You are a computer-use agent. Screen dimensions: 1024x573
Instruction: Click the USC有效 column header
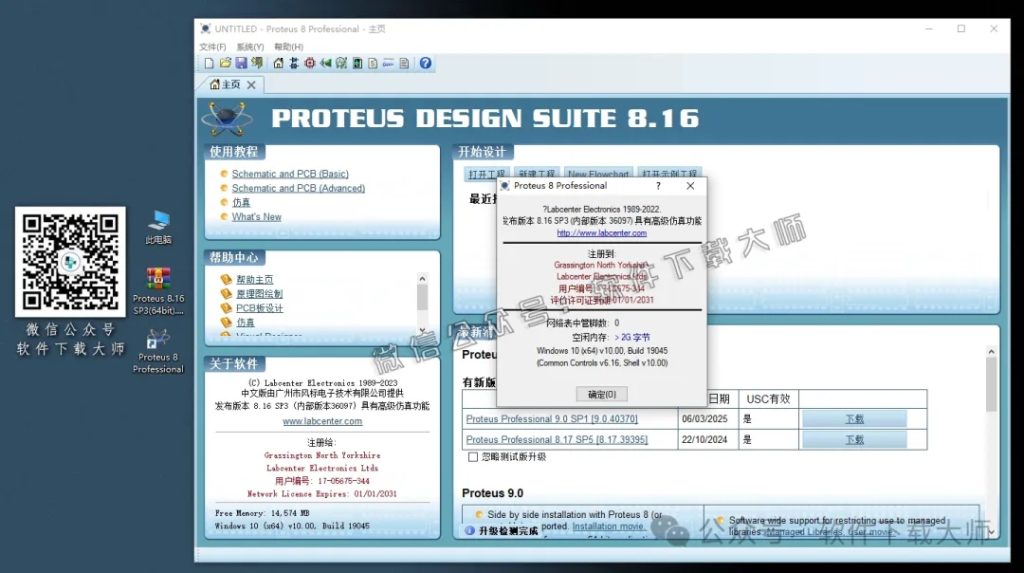[768, 399]
